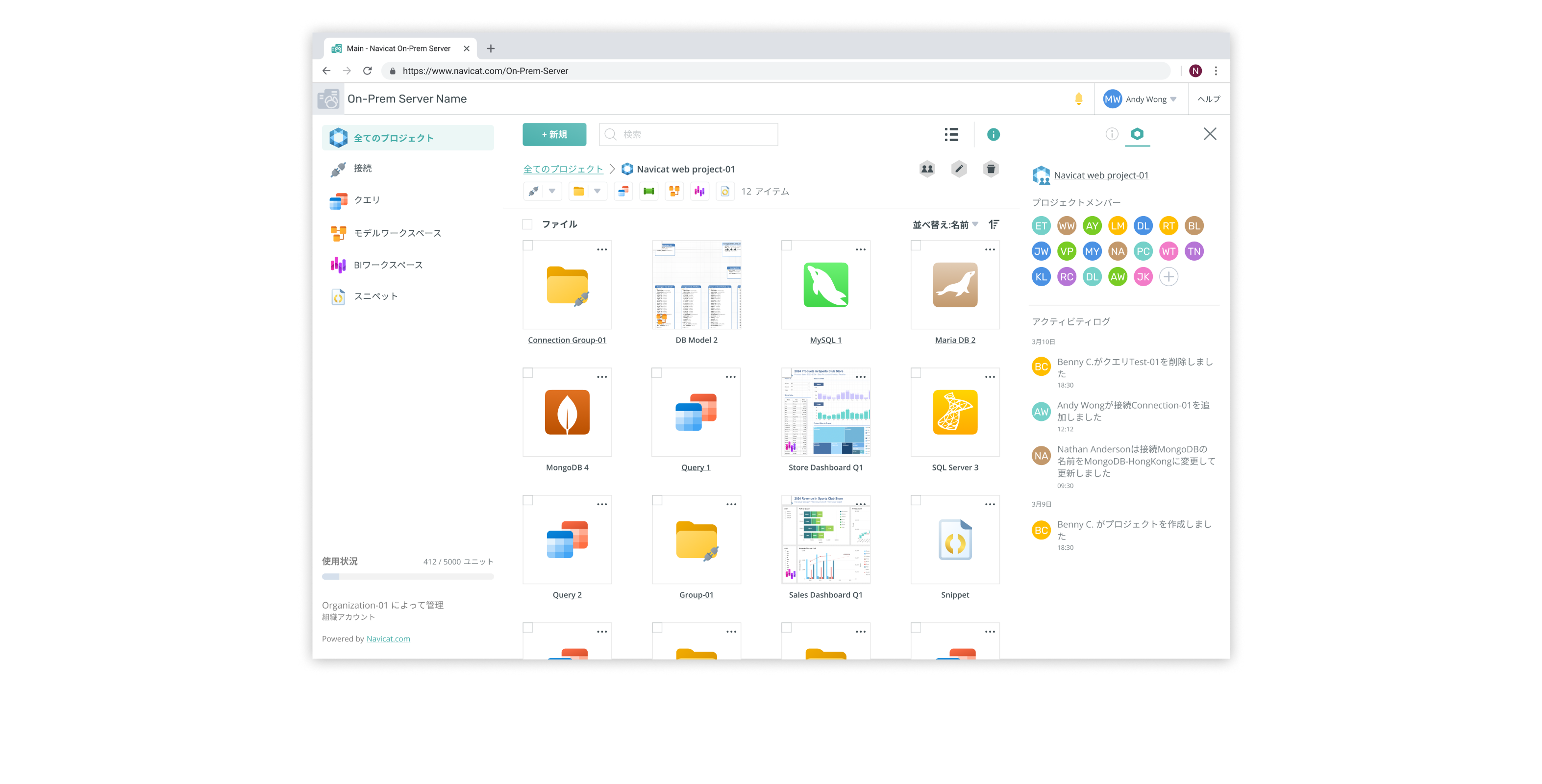The height and width of the screenshot is (784, 1542).
Task: Open the ヘルプ help link
Action: click(x=1209, y=99)
